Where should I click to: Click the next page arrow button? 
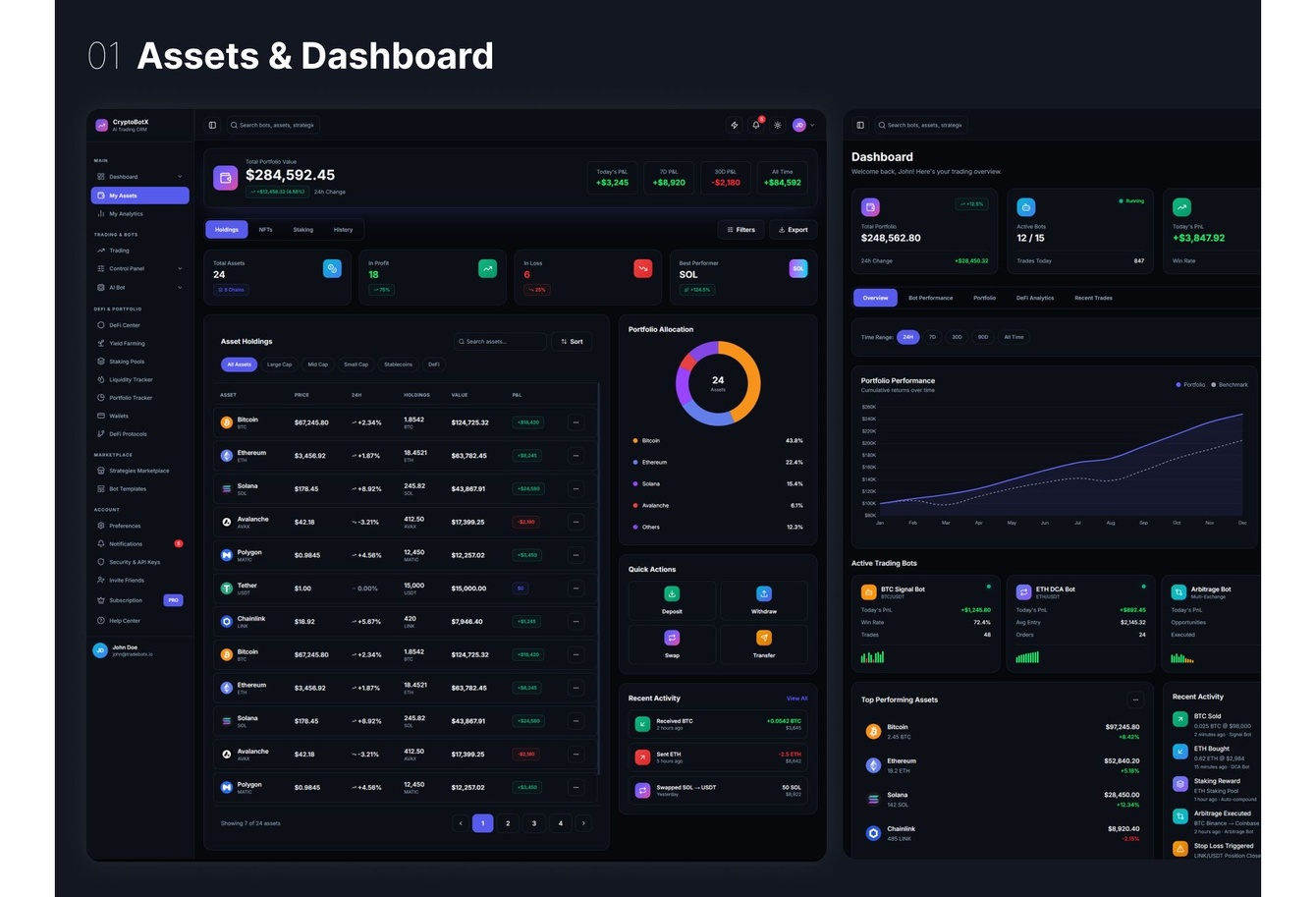(x=583, y=823)
